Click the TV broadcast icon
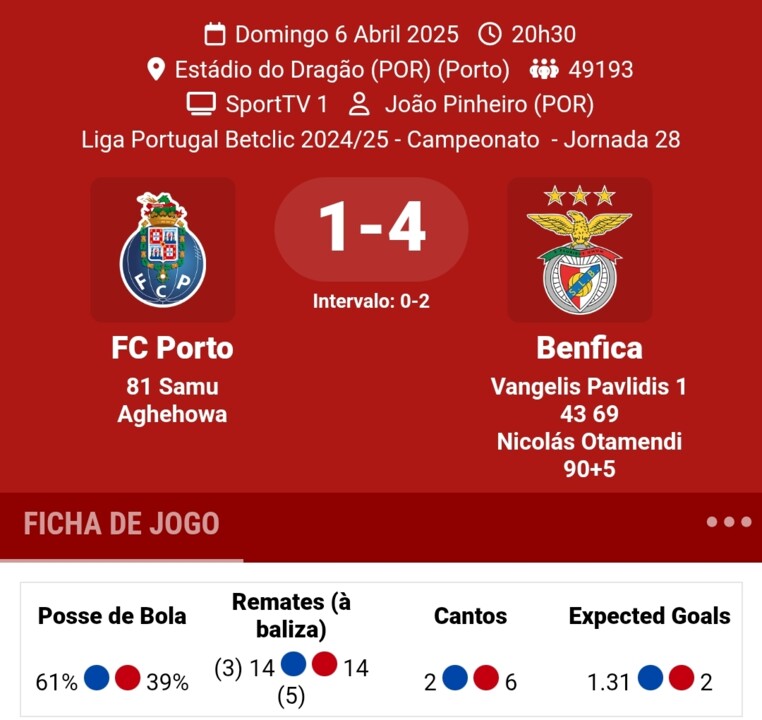 point(201,104)
